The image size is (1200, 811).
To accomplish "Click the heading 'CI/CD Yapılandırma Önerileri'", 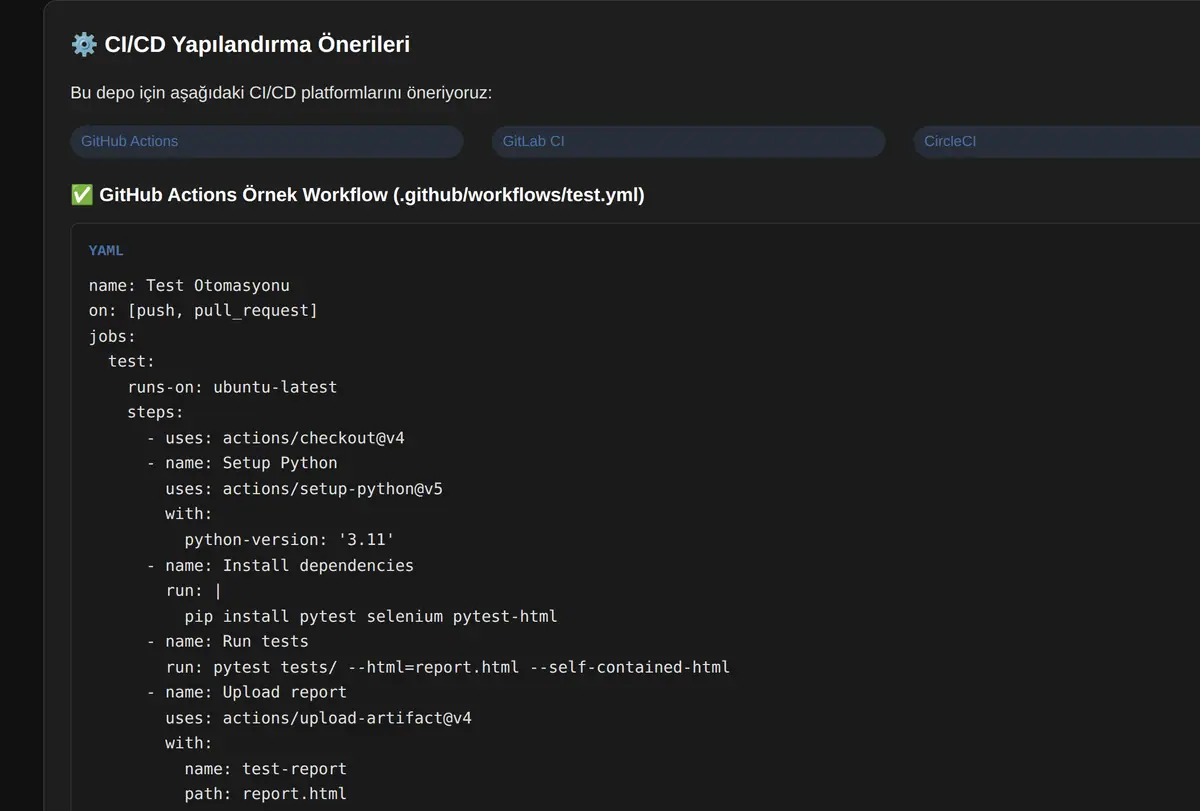I will [257, 45].
